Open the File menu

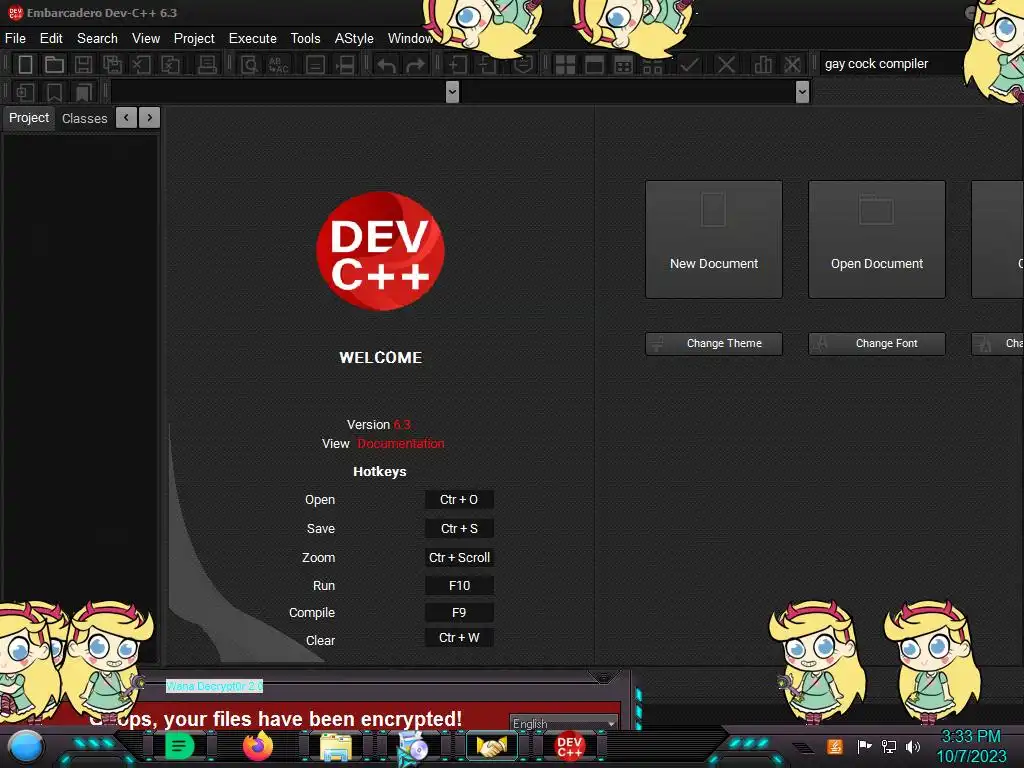pos(15,39)
